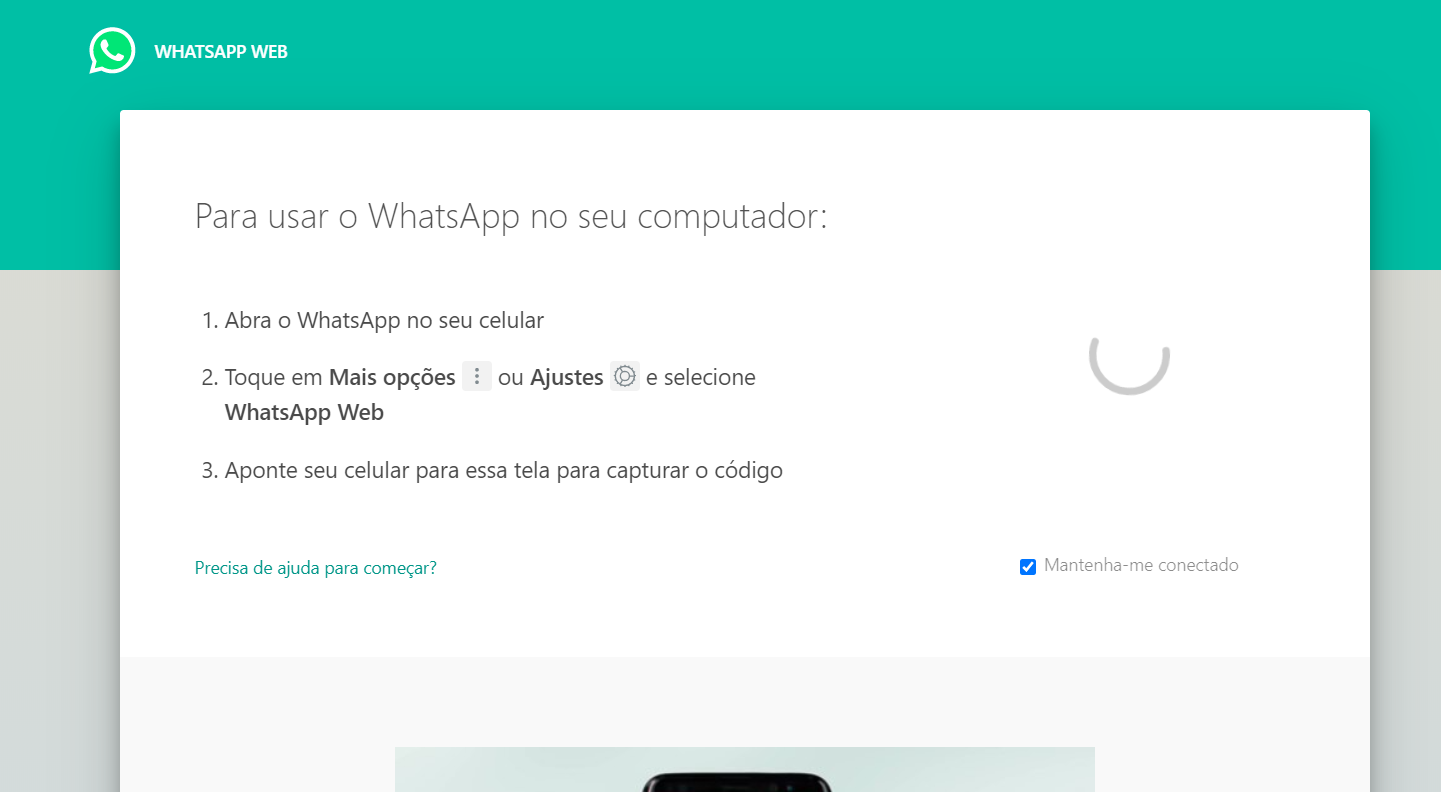Click the tutorial video thumbnail below the instructions

click(x=745, y=769)
